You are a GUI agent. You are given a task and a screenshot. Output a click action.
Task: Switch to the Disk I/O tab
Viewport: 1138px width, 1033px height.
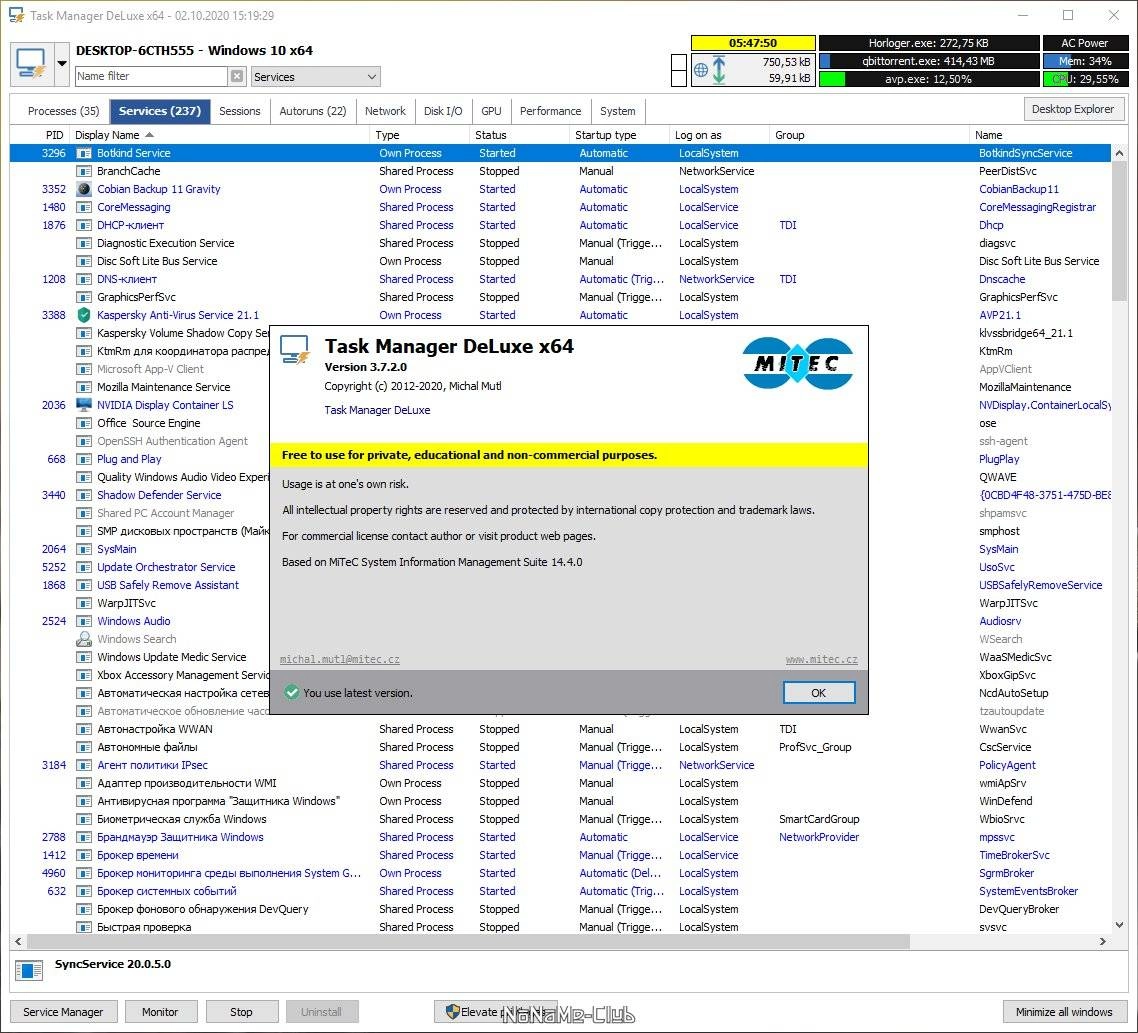tap(443, 111)
